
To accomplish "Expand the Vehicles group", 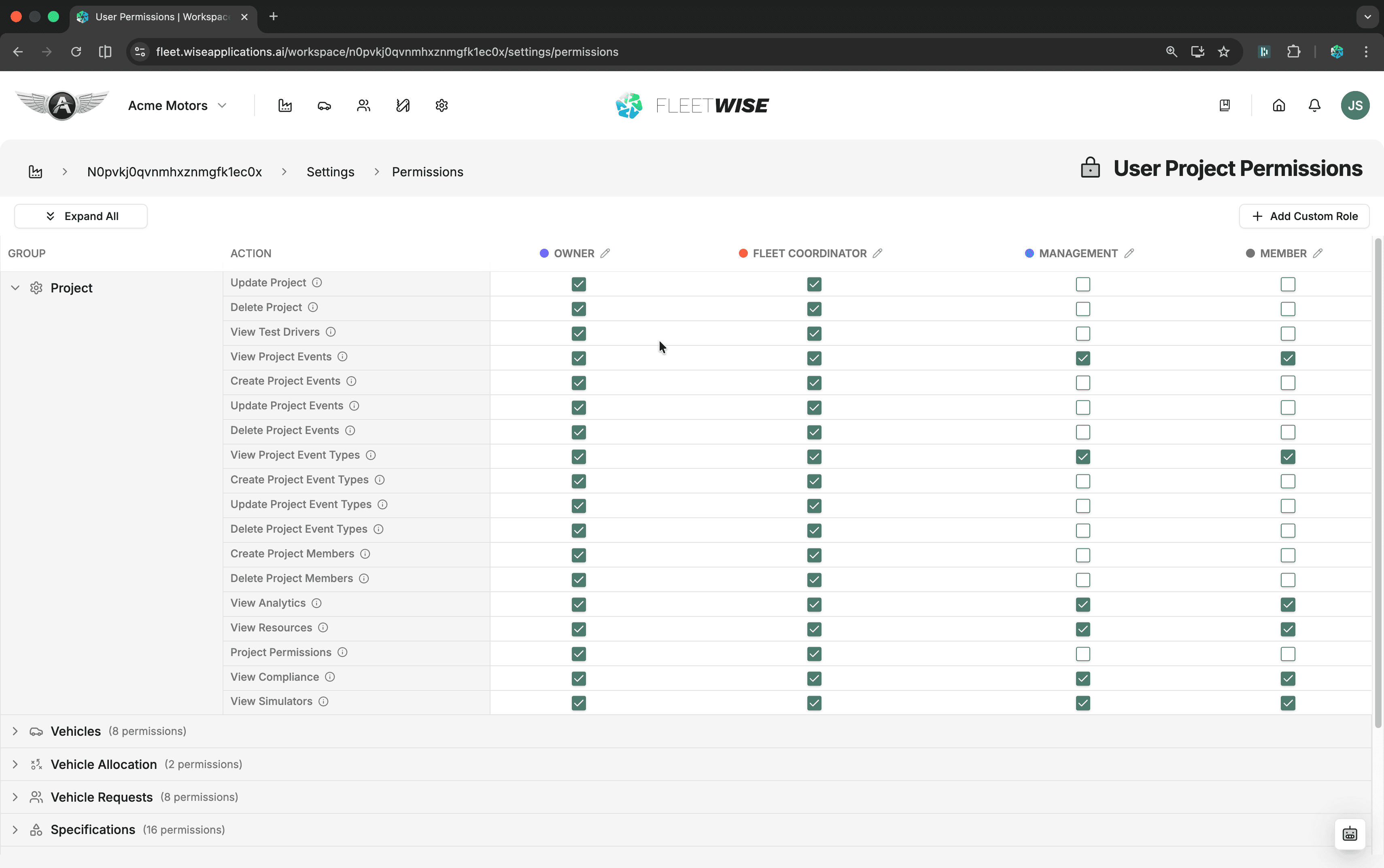I will point(15,731).
